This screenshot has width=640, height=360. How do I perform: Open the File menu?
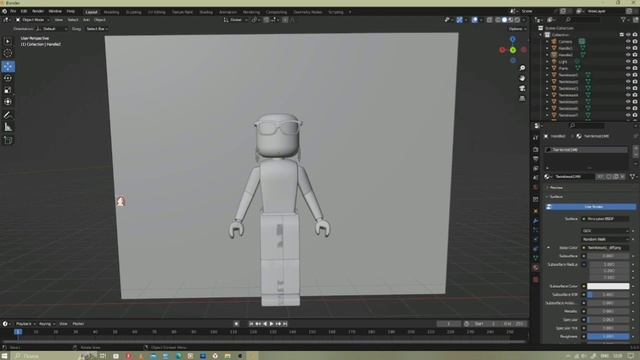[x=13, y=11]
